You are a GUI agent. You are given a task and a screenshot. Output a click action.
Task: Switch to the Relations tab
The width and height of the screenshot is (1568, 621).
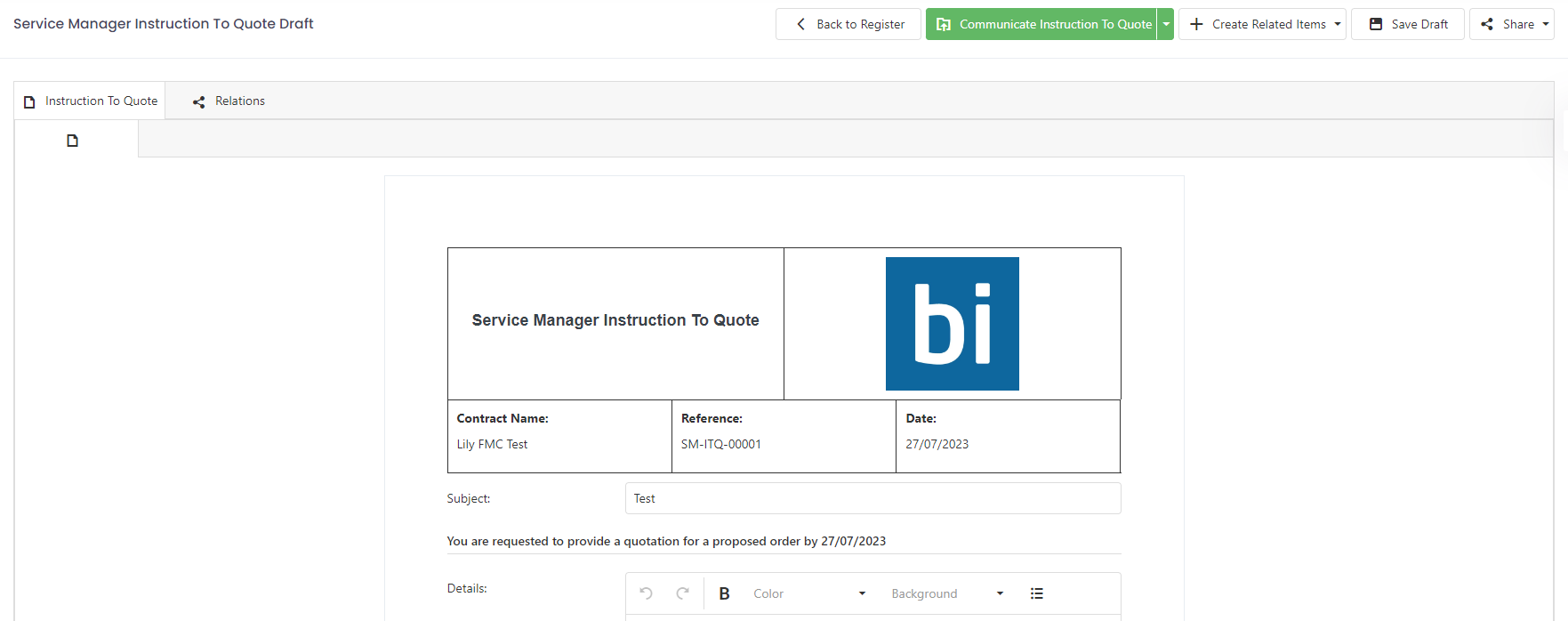(x=229, y=101)
